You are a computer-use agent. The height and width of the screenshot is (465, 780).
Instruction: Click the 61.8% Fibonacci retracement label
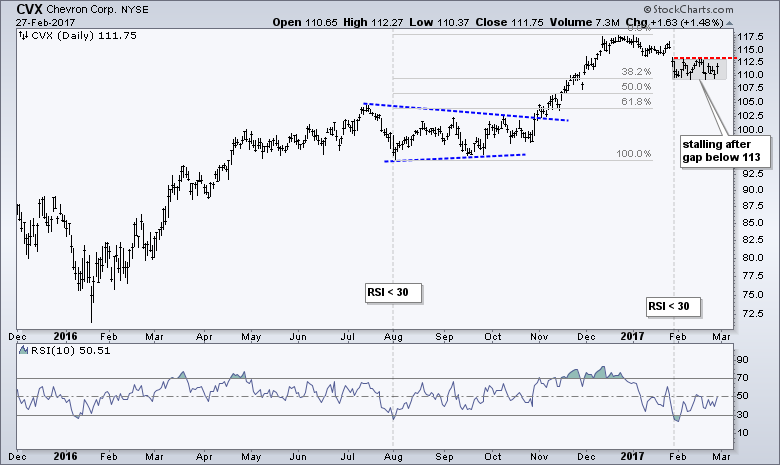point(636,101)
